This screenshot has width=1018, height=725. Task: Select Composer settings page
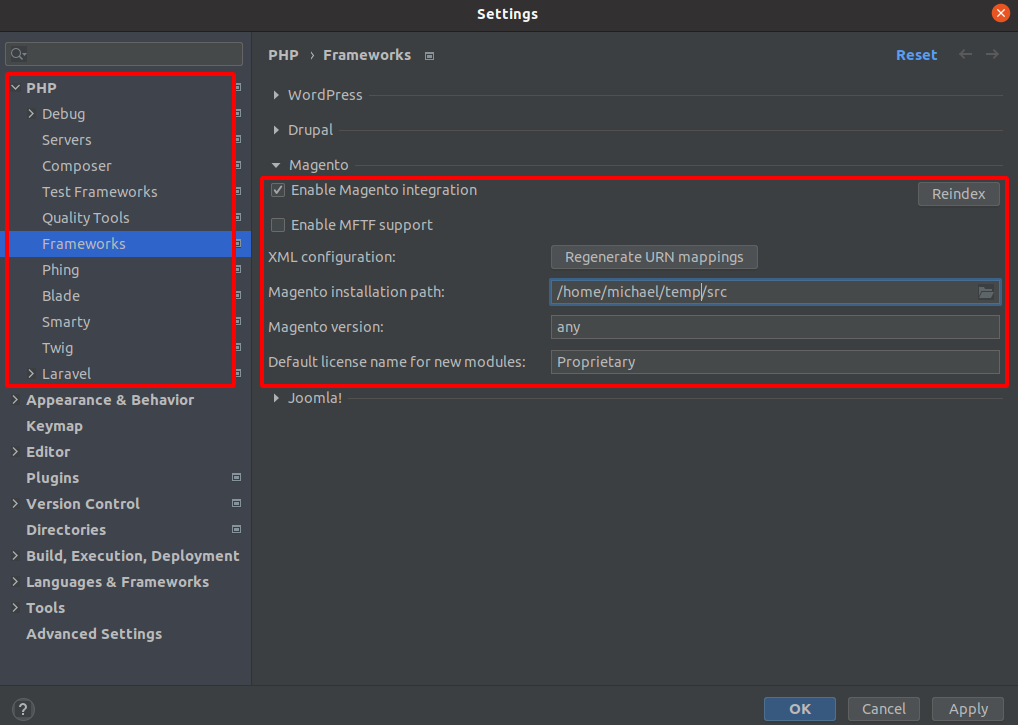coord(77,166)
